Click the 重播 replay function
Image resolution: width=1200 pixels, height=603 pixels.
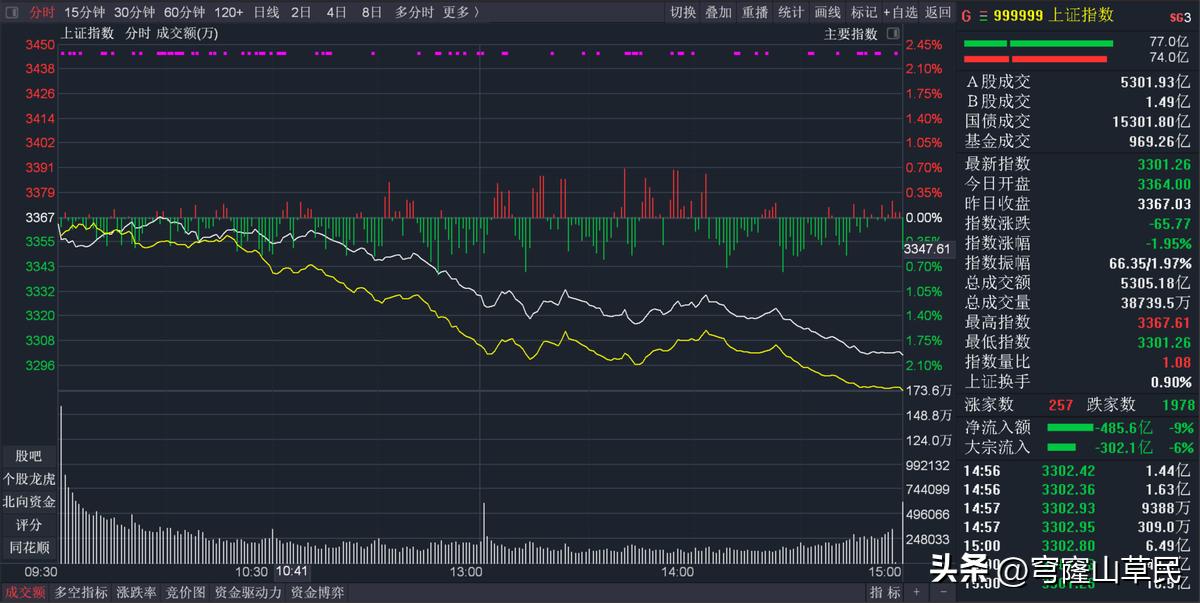[x=753, y=13]
